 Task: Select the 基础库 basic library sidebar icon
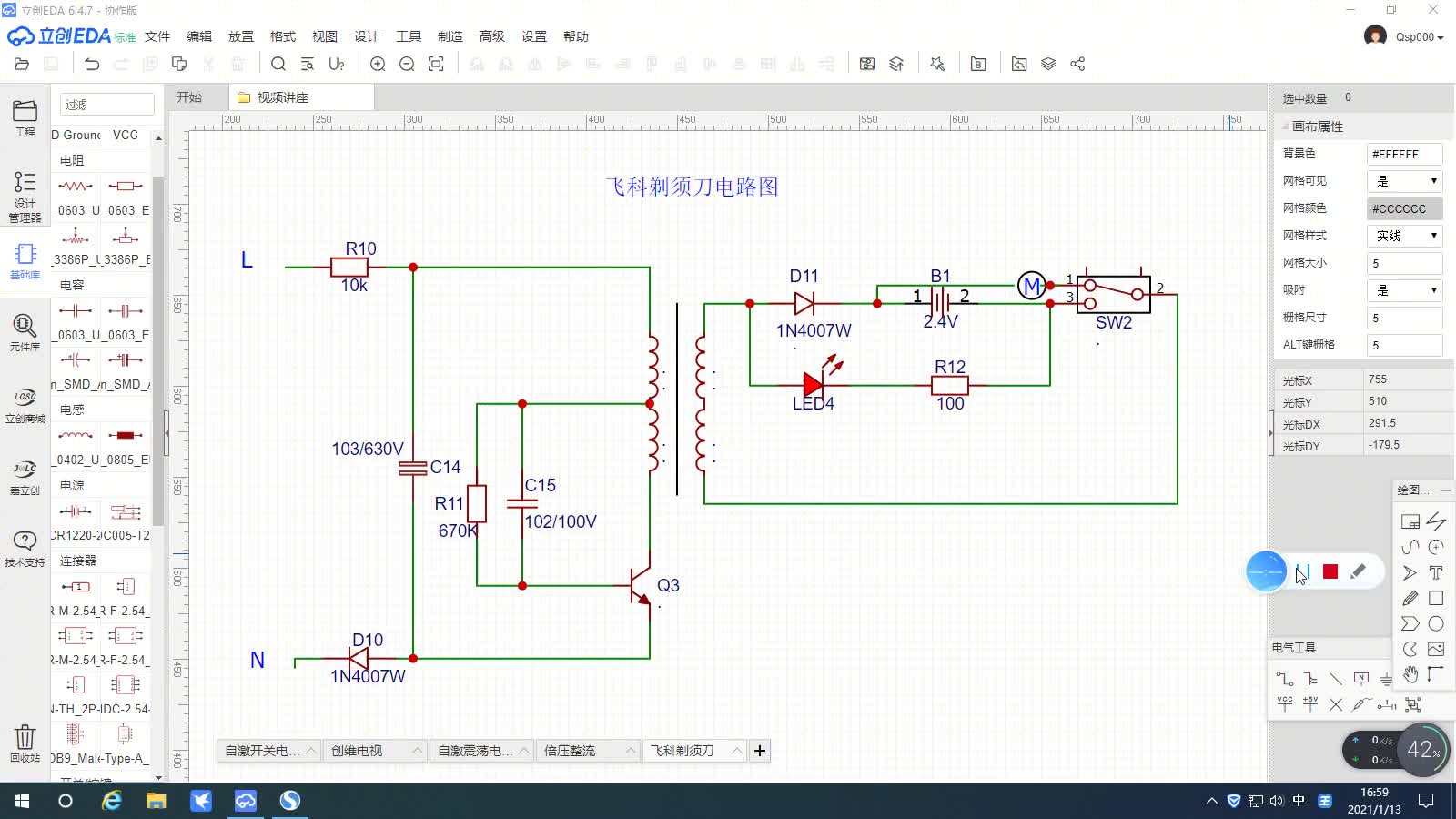point(25,260)
